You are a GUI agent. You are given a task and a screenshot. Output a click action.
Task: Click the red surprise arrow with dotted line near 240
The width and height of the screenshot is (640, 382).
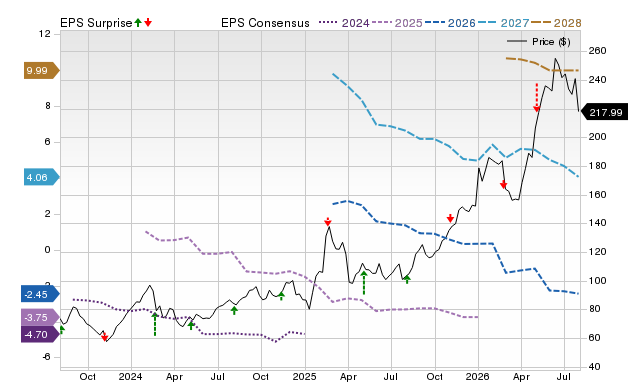coord(537,98)
